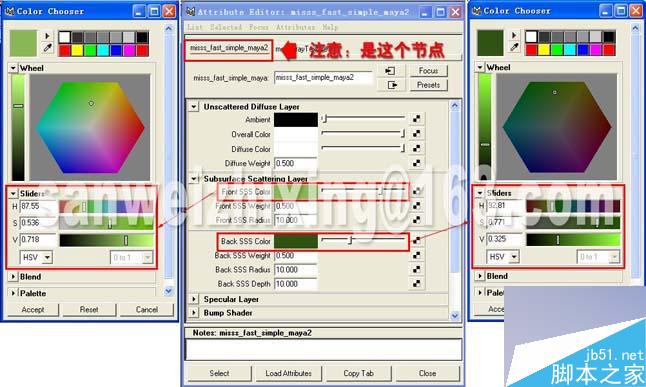Click map button next to Back SSS Depth
Screen dimensions: 646x387
click(417, 283)
